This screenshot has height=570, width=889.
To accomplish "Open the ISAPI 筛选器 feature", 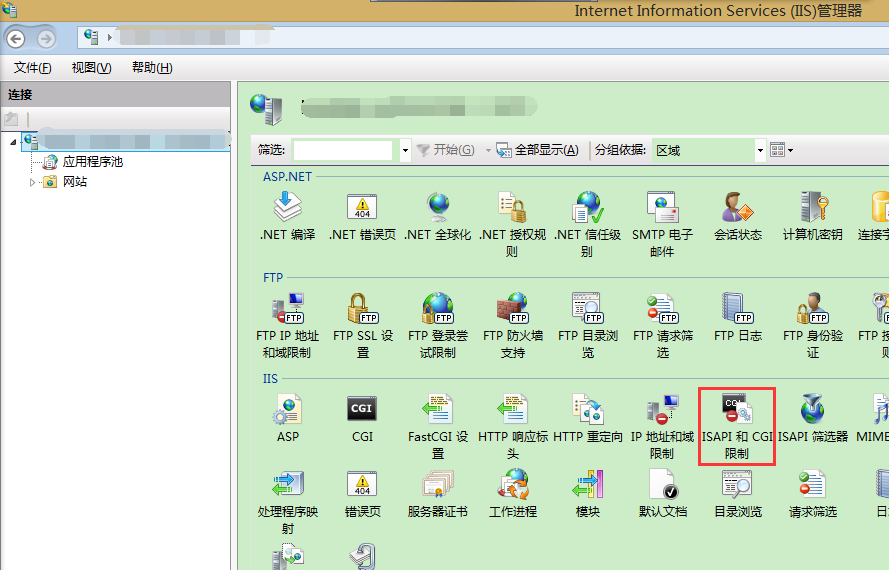I will 812,419.
